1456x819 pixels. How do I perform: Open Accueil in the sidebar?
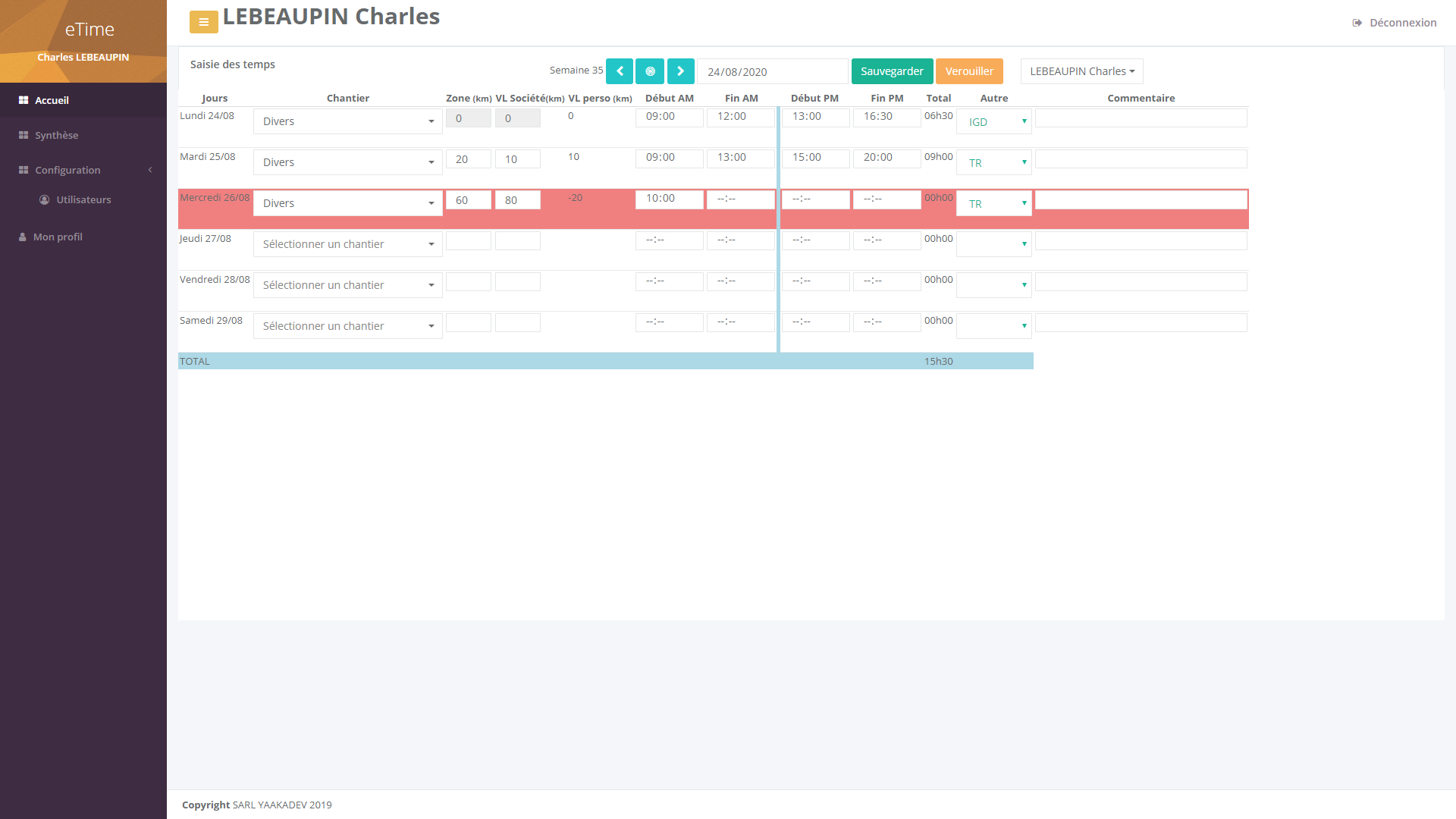tap(52, 100)
